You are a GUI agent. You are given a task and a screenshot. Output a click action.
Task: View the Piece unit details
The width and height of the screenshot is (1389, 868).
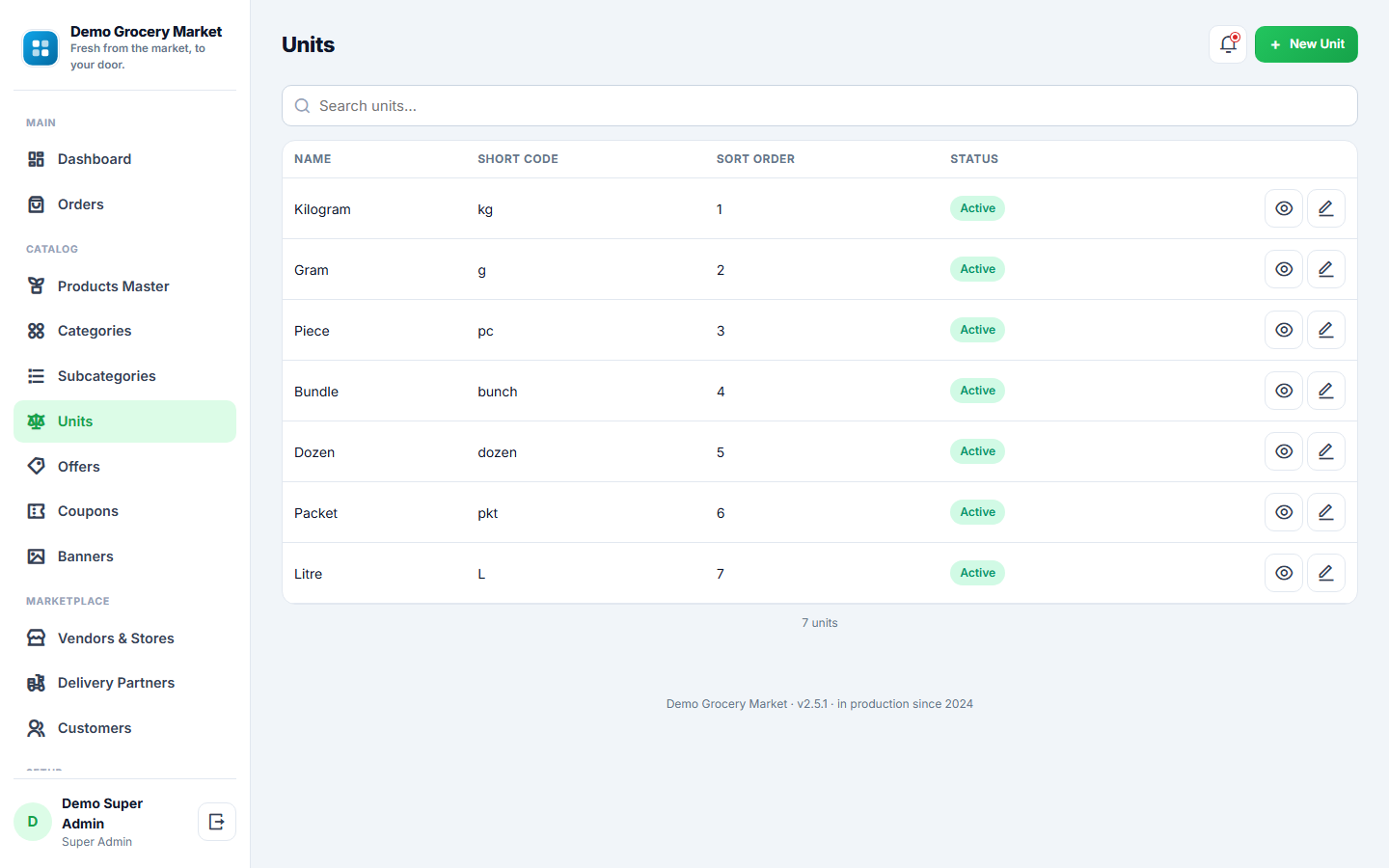click(x=1284, y=330)
